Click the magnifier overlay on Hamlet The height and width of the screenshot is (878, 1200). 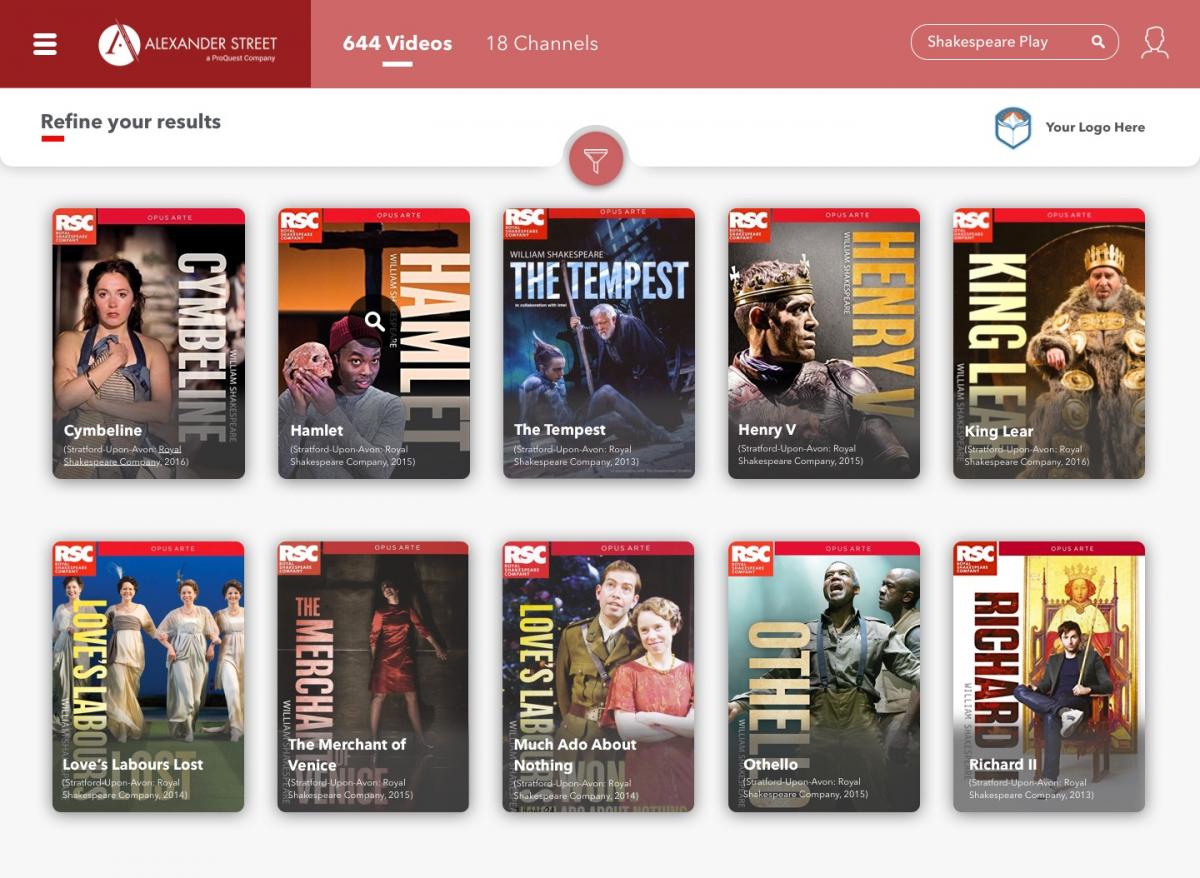pyautogui.click(x=374, y=321)
